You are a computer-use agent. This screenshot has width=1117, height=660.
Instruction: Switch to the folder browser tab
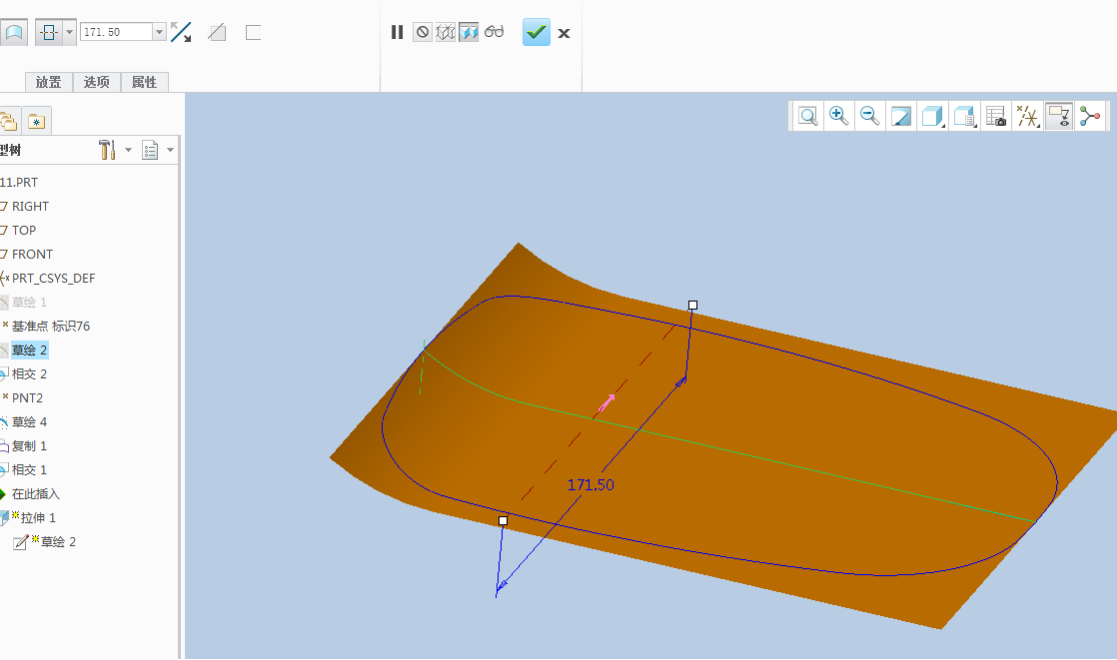click(9, 122)
